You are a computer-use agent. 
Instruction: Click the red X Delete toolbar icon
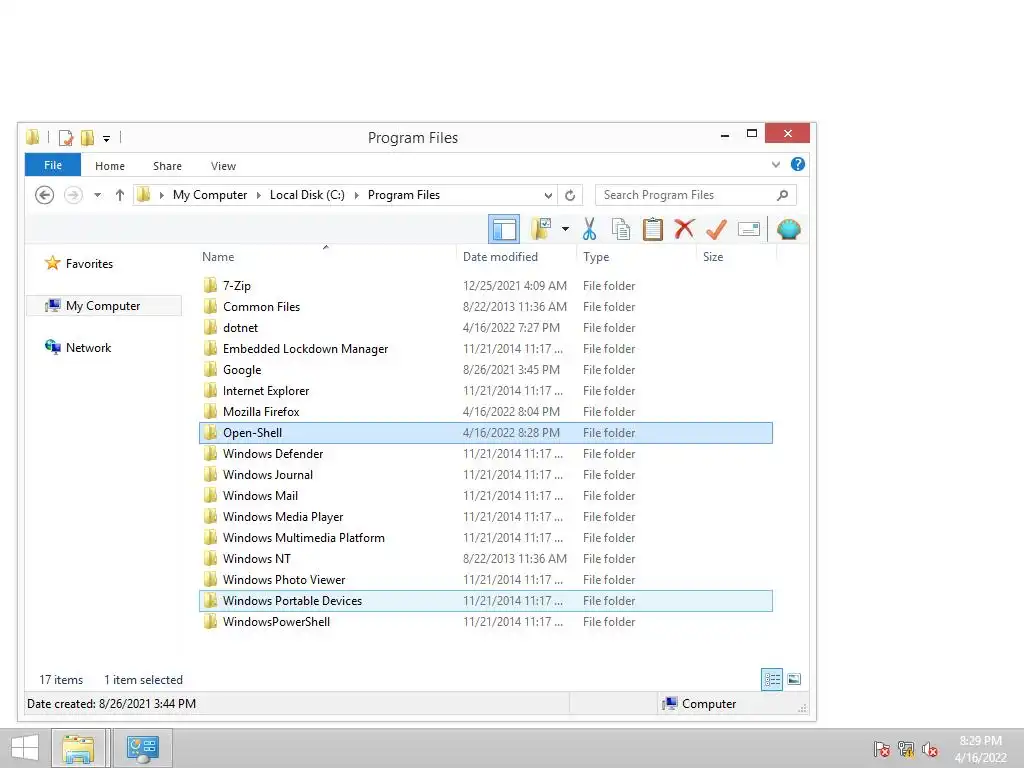pos(684,229)
